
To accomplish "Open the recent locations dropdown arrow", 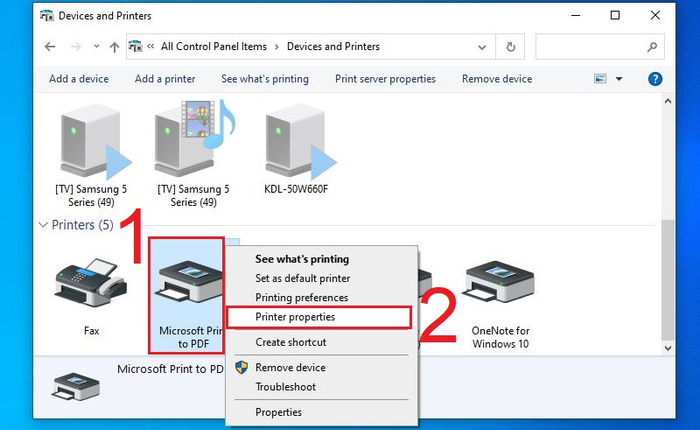I will coord(96,46).
